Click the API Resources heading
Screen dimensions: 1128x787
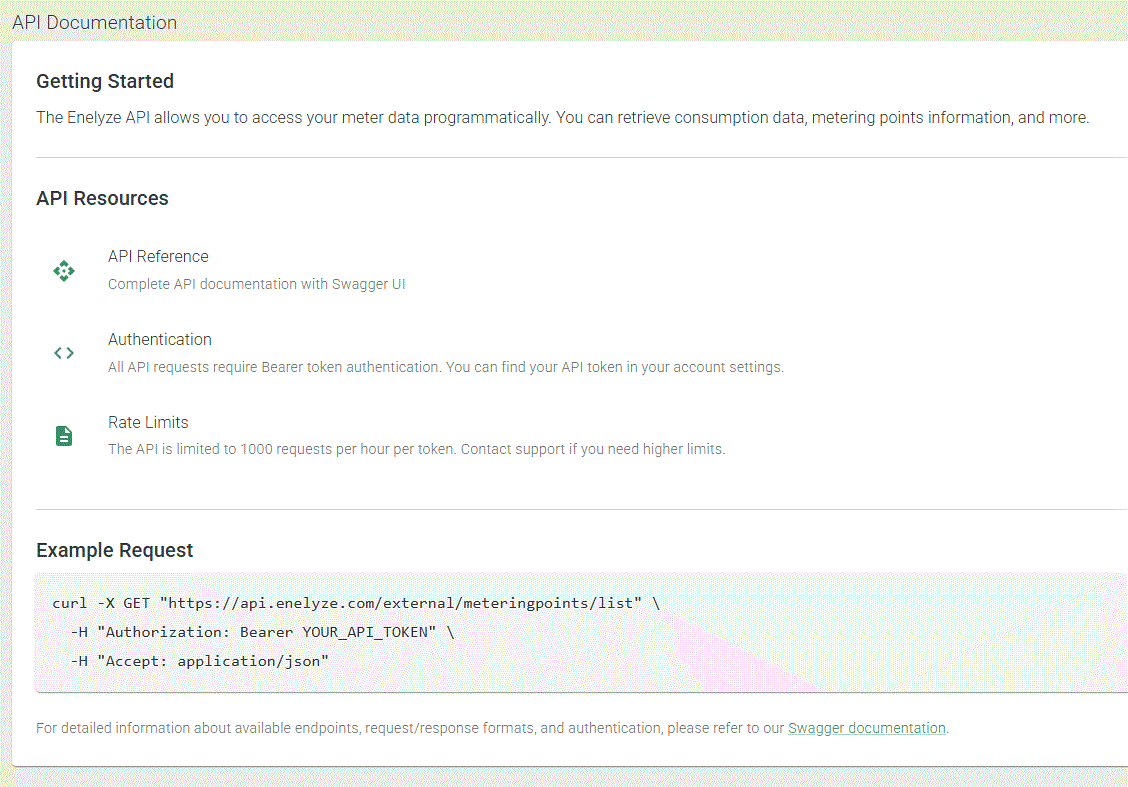pyautogui.click(x=102, y=199)
